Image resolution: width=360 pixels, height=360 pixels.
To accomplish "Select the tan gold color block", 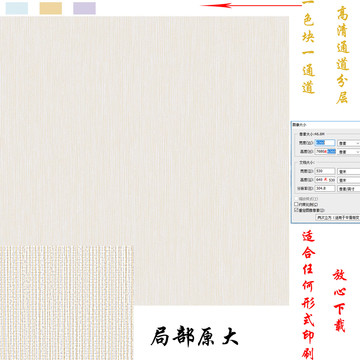I will point(51,8).
